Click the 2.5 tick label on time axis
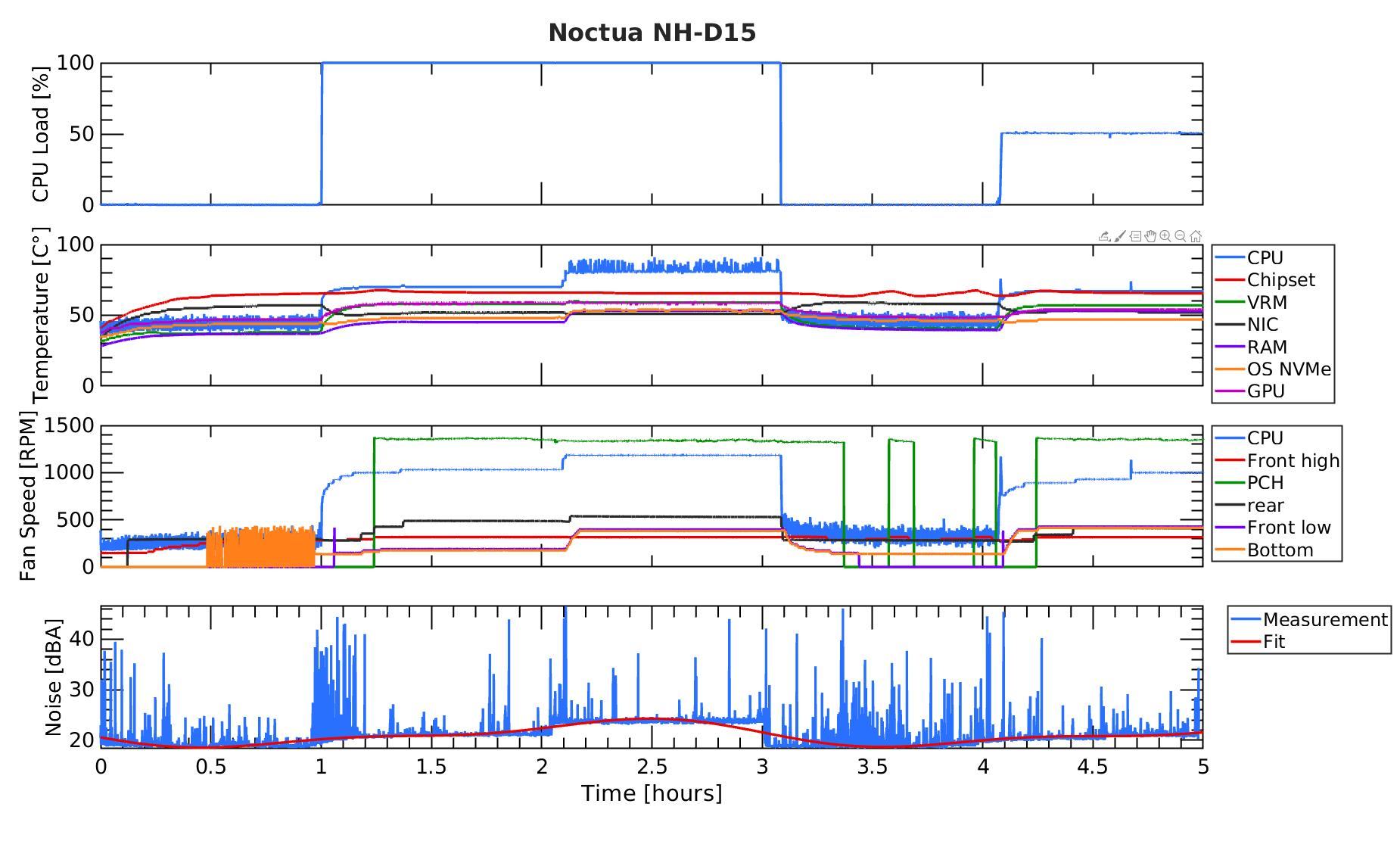 (652, 767)
